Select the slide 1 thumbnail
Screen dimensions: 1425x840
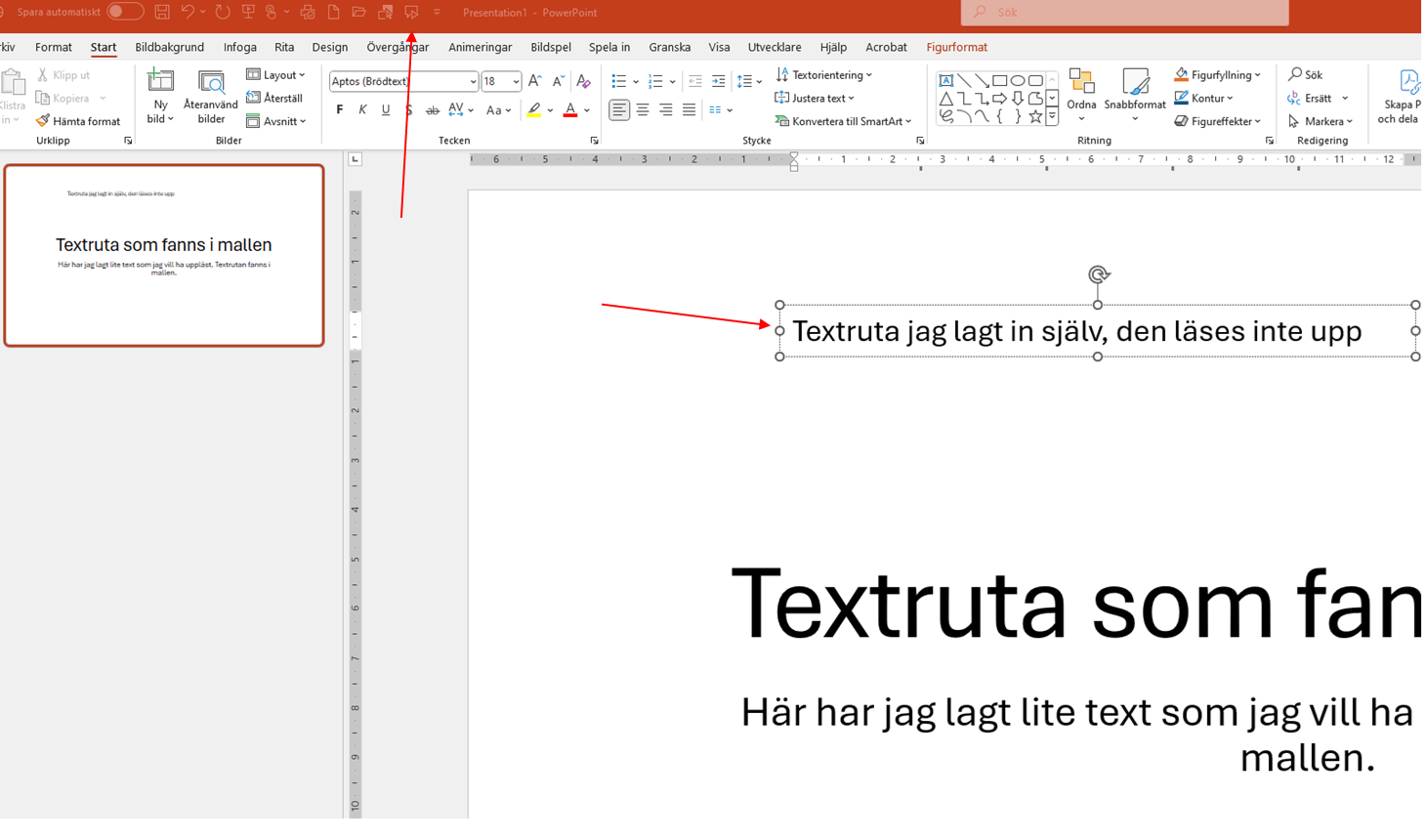(x=164, y=255)
